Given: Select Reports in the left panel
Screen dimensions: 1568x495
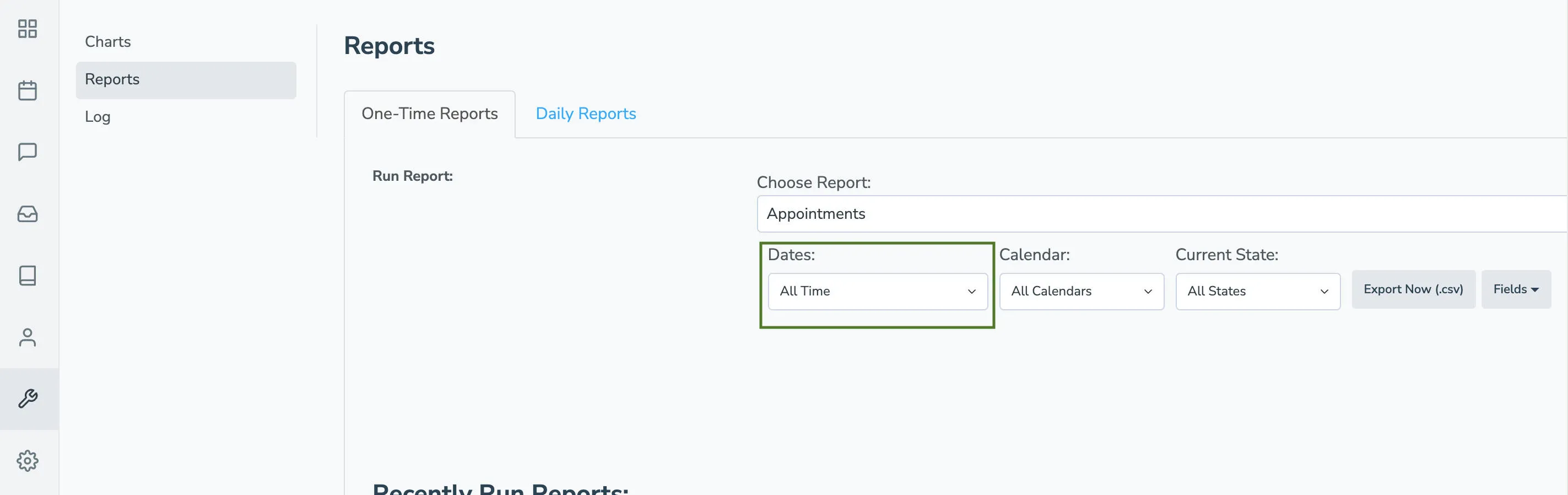Looking at the screenshot, I should pos(111,79).
